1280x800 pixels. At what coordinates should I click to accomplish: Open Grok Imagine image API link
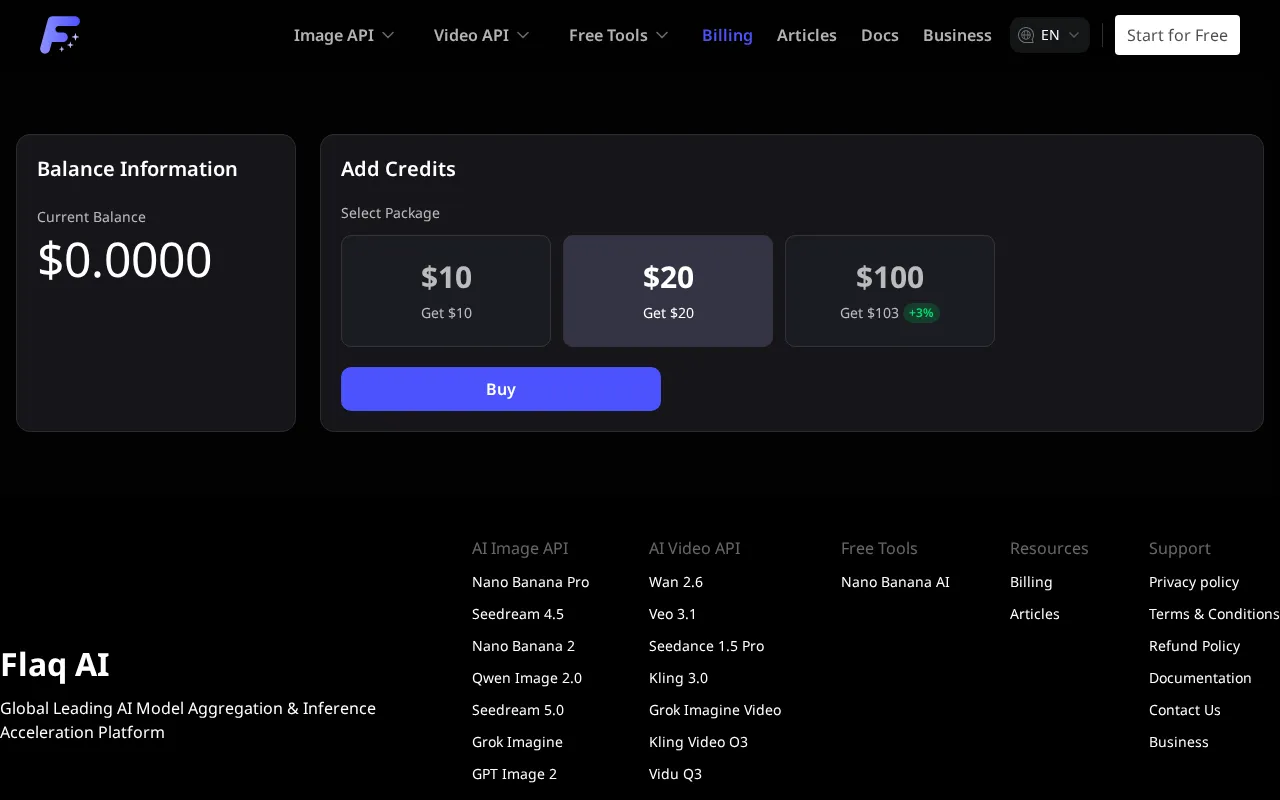click(x=517, y=742)
